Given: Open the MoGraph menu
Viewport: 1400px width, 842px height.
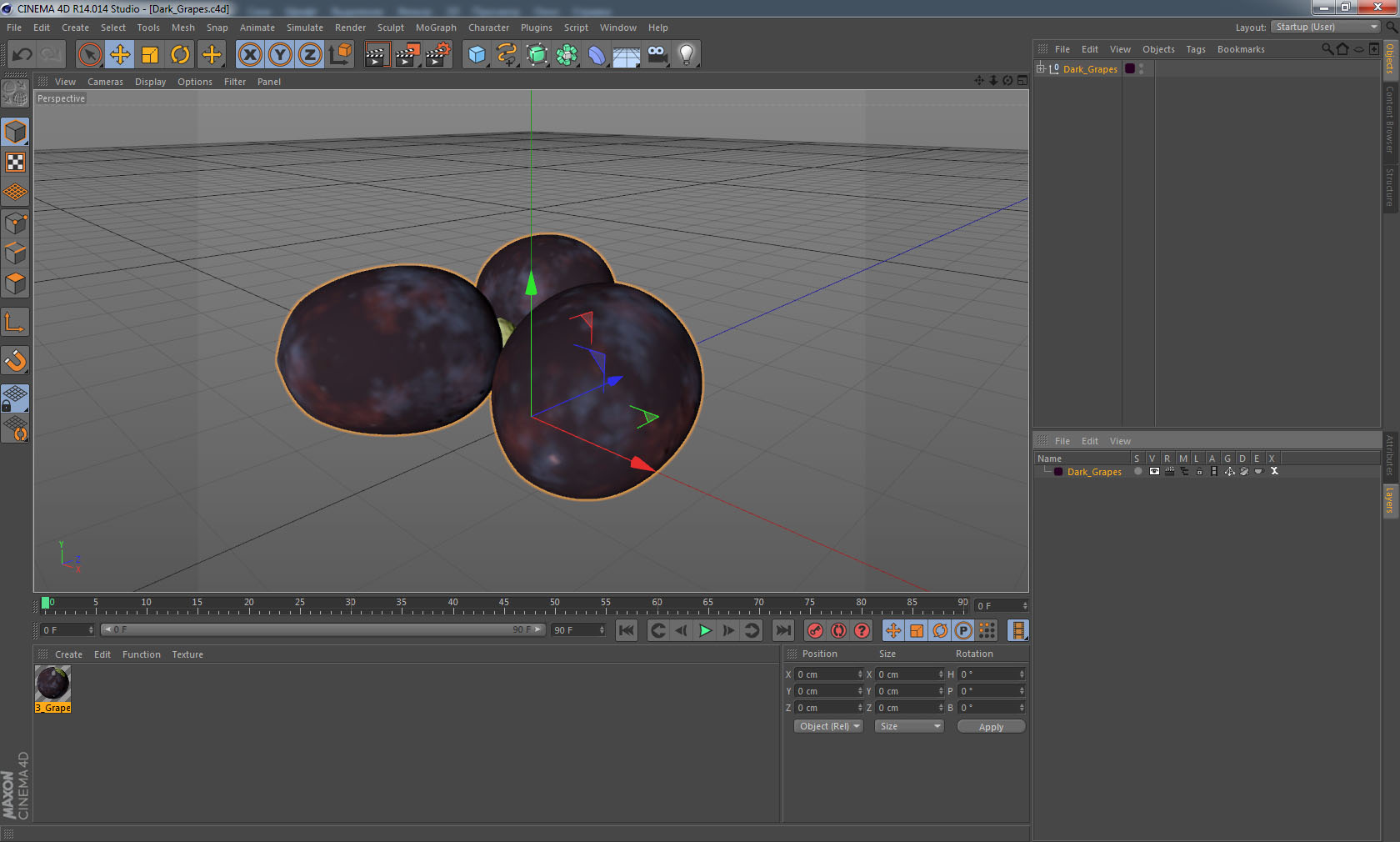Looking at the screenshot, I should (x=436, y=28).
